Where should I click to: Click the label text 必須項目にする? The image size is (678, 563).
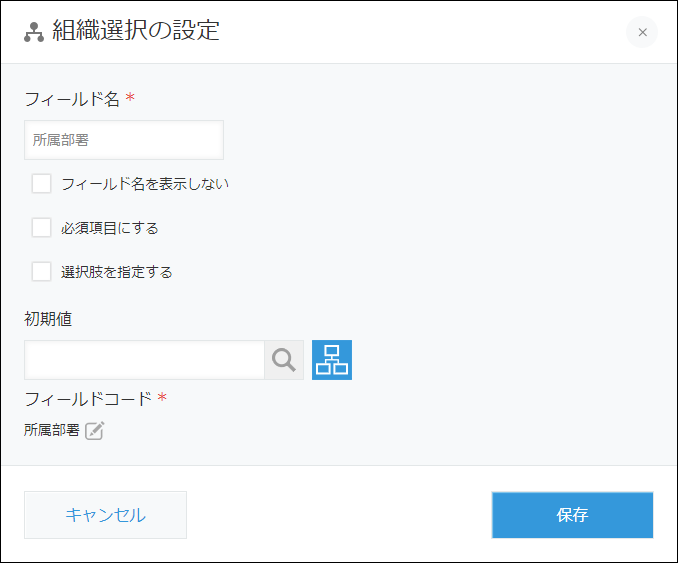109,228
